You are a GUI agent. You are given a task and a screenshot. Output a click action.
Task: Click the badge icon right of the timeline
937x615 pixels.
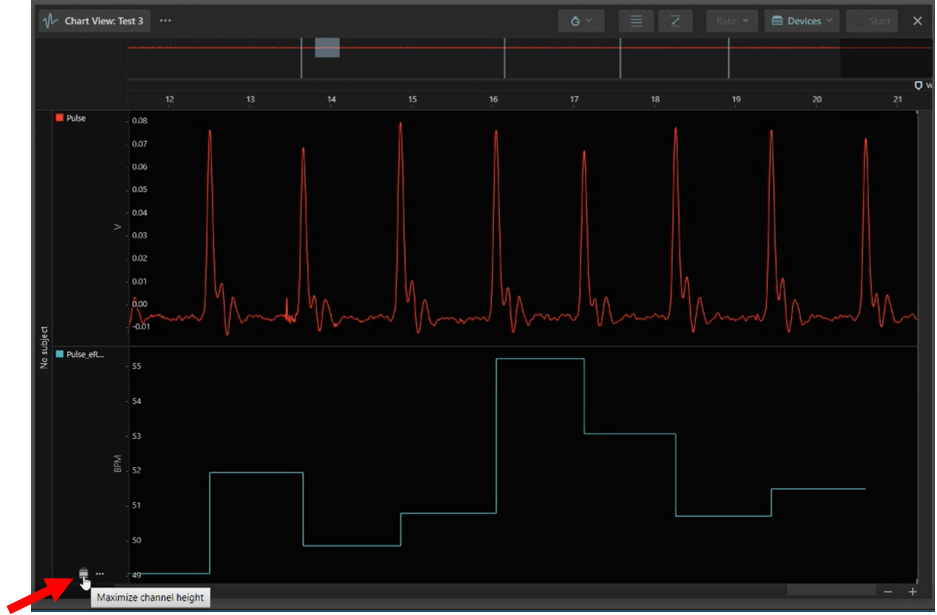[x=918, y=87]
